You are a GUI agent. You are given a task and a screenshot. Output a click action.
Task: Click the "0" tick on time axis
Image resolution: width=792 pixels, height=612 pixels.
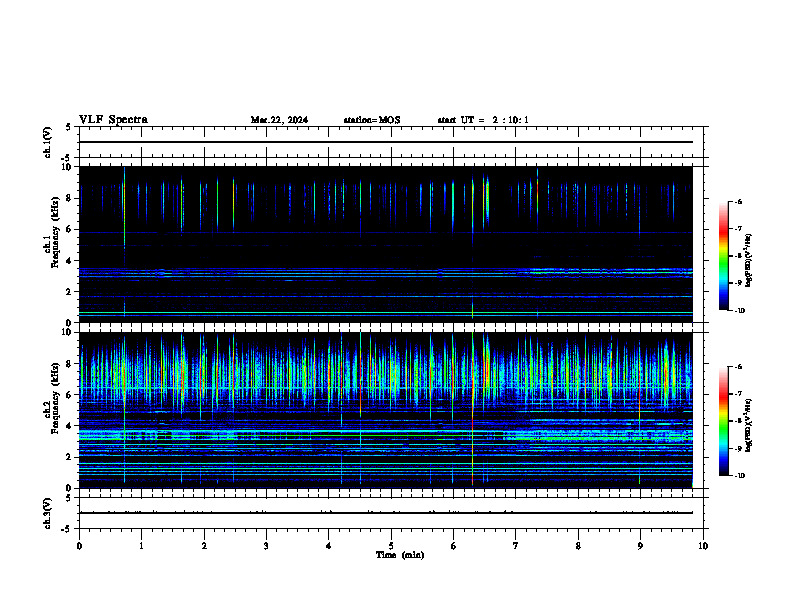tap(79, 546)
